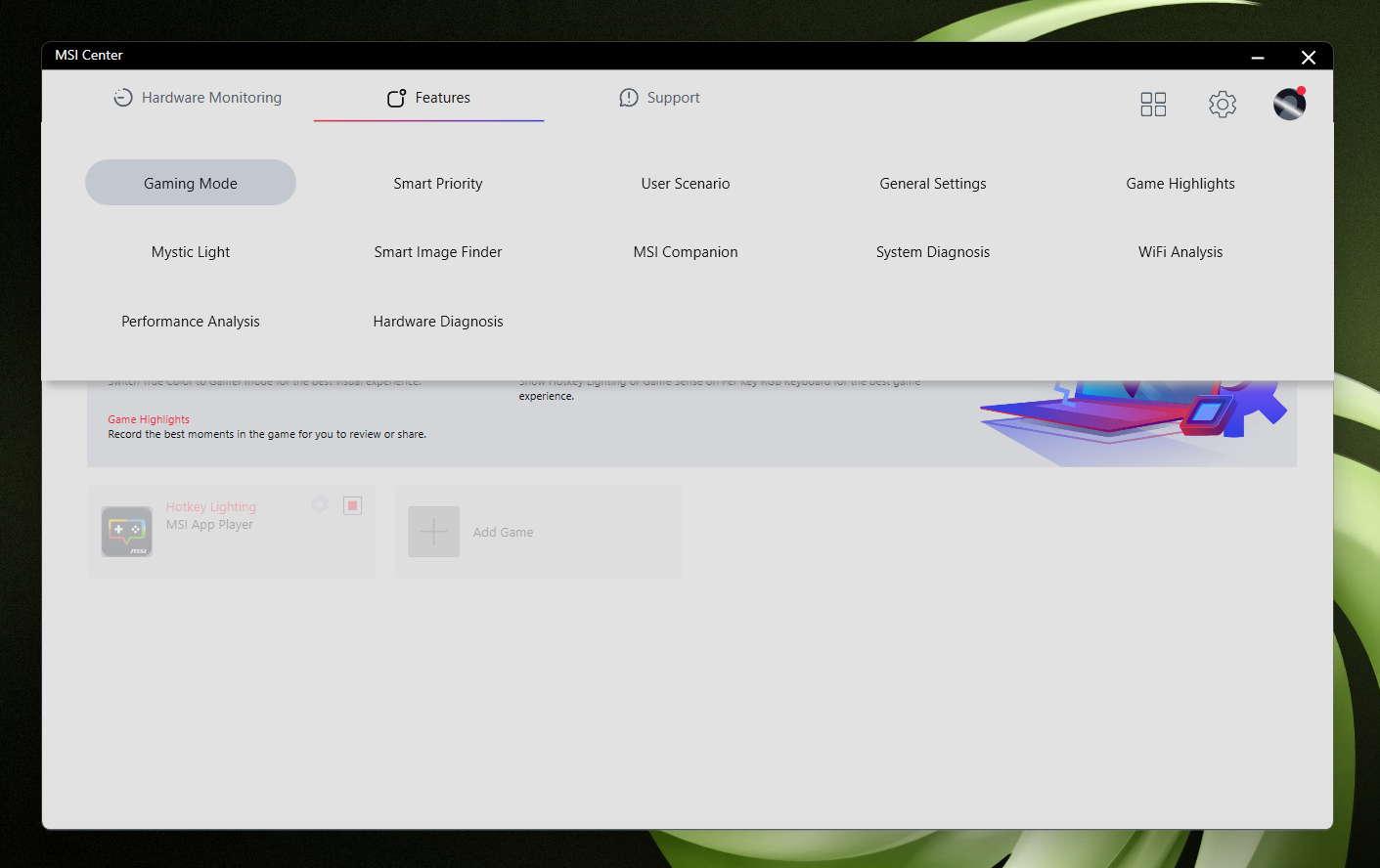The width and height of the screenshot is (1380, 868).
Task: Select the Features tab
Action: pyautogui.click(x=428, y=98)
